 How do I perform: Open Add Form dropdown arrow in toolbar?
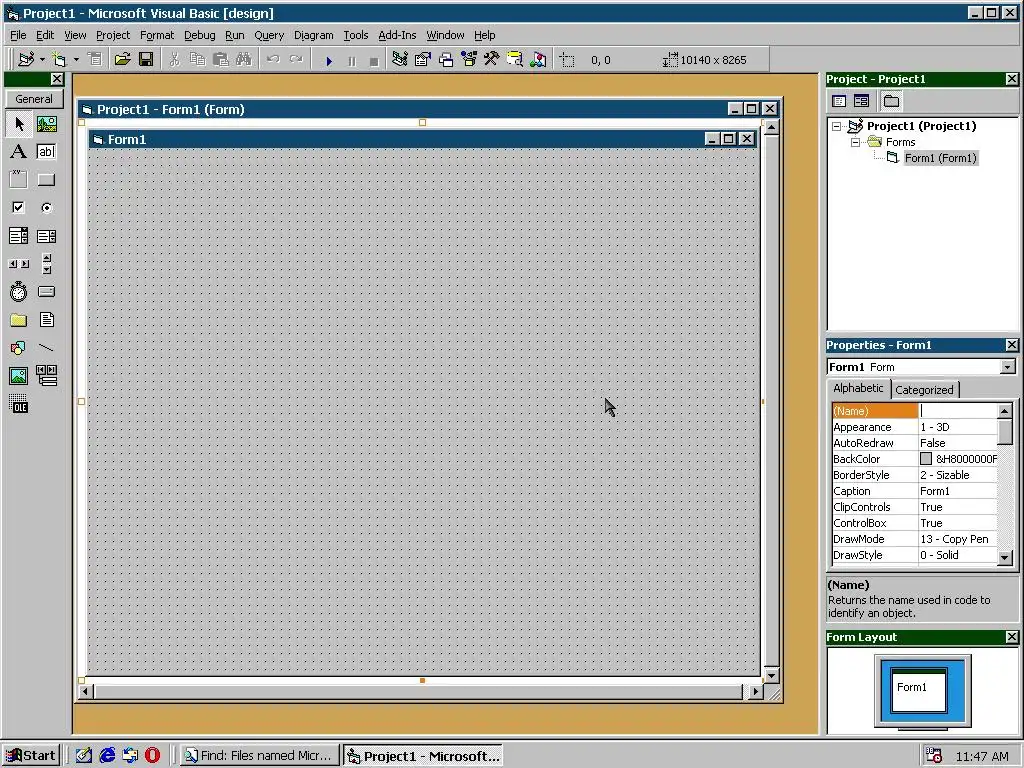point(76,60)
